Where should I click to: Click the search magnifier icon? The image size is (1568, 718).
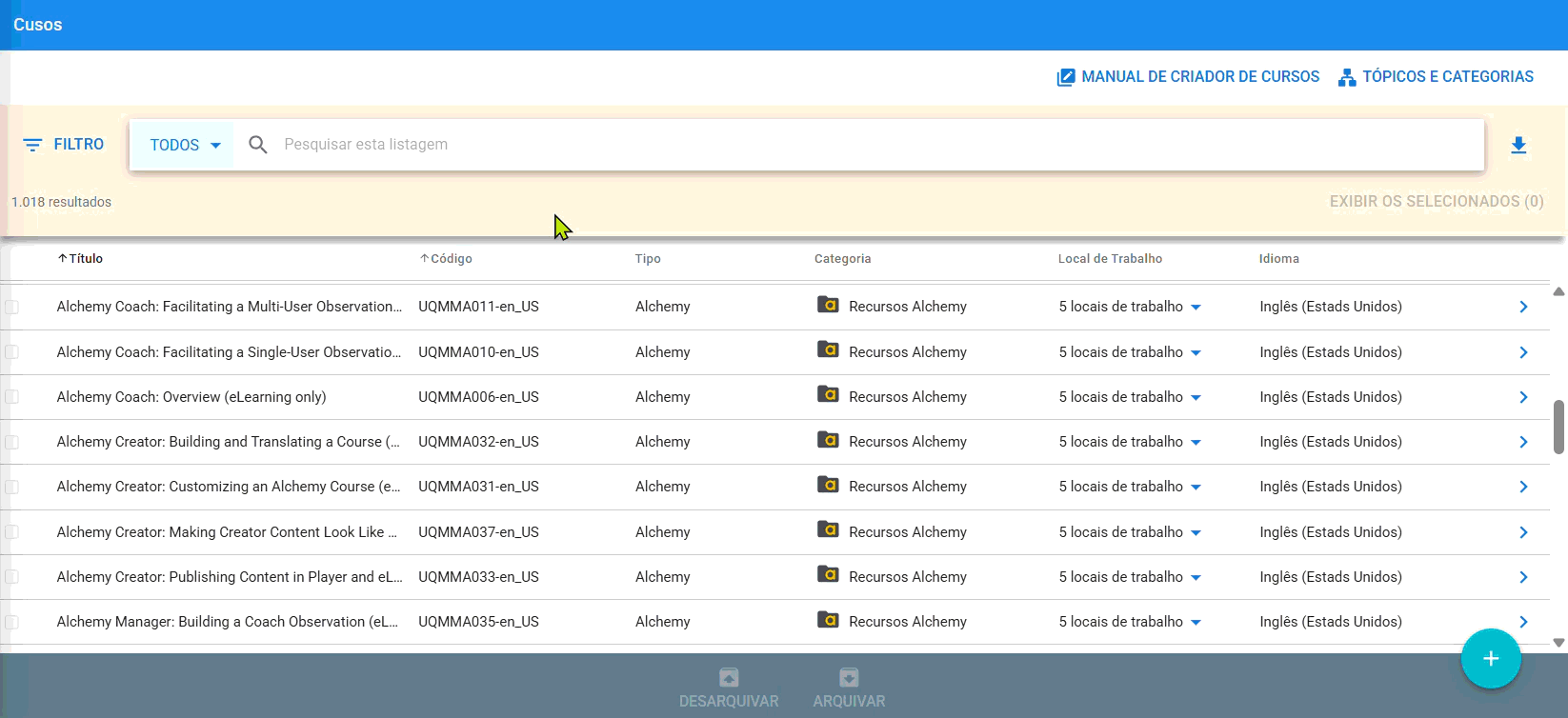pos(258,145)
